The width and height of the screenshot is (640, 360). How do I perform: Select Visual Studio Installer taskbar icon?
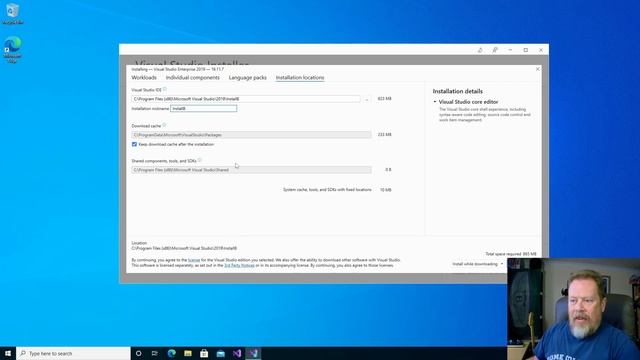[x=253, y=353]
